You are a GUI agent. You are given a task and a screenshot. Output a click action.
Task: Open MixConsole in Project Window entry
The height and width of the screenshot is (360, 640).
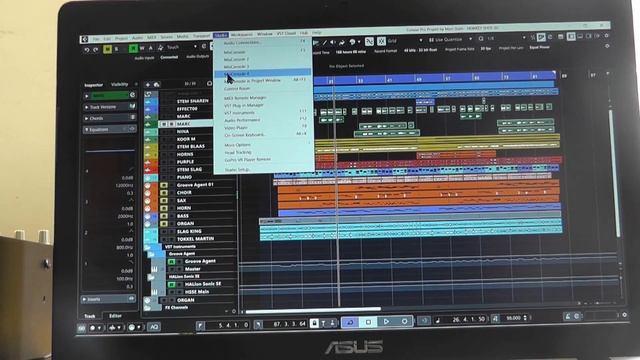point(262,80)
